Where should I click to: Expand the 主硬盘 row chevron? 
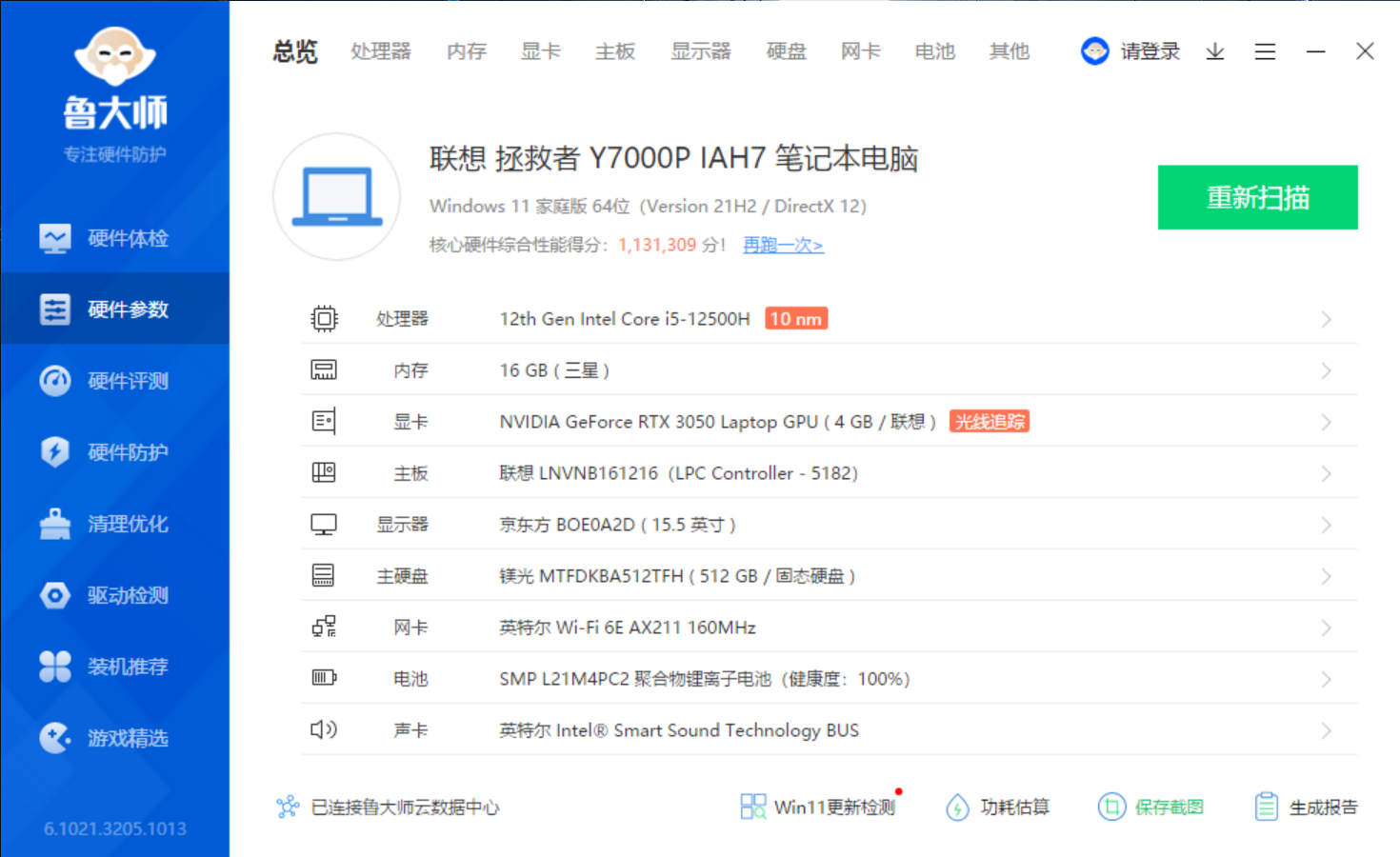coord(1326,576)
